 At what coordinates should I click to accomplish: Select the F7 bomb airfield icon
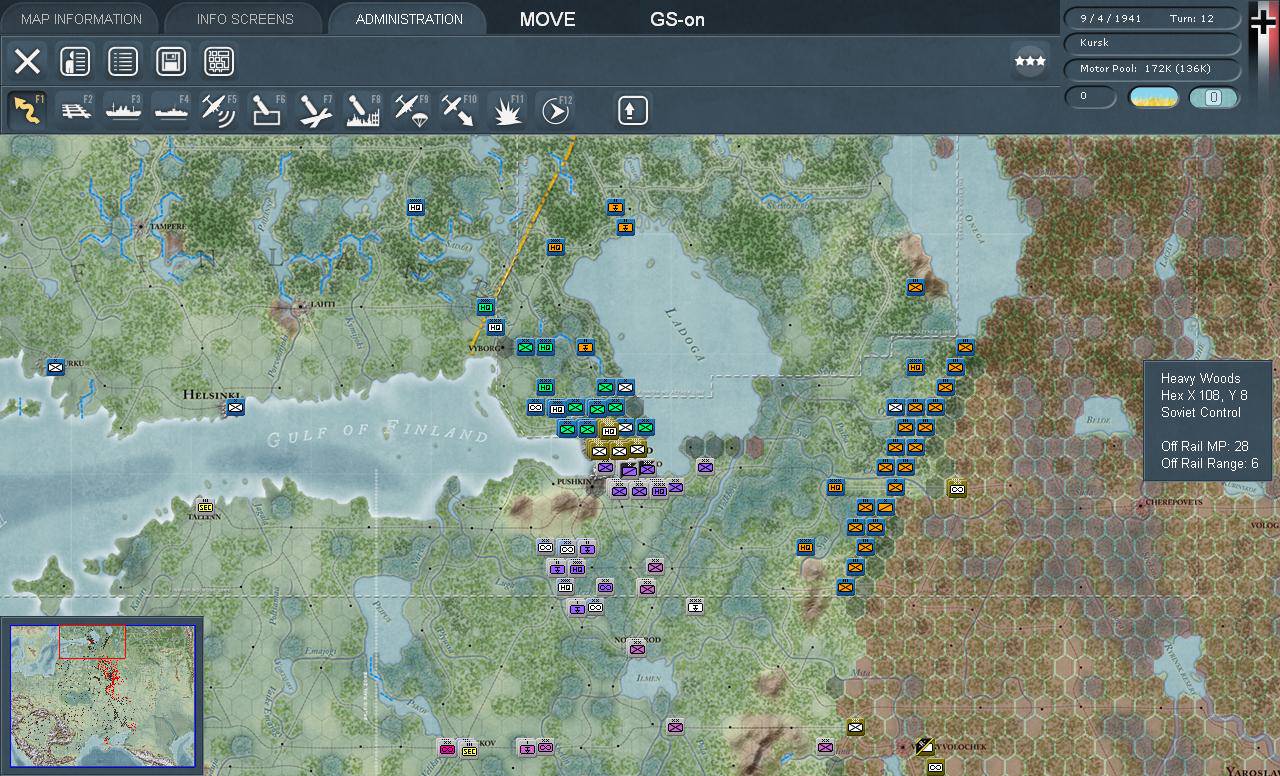tap(315, 110)
